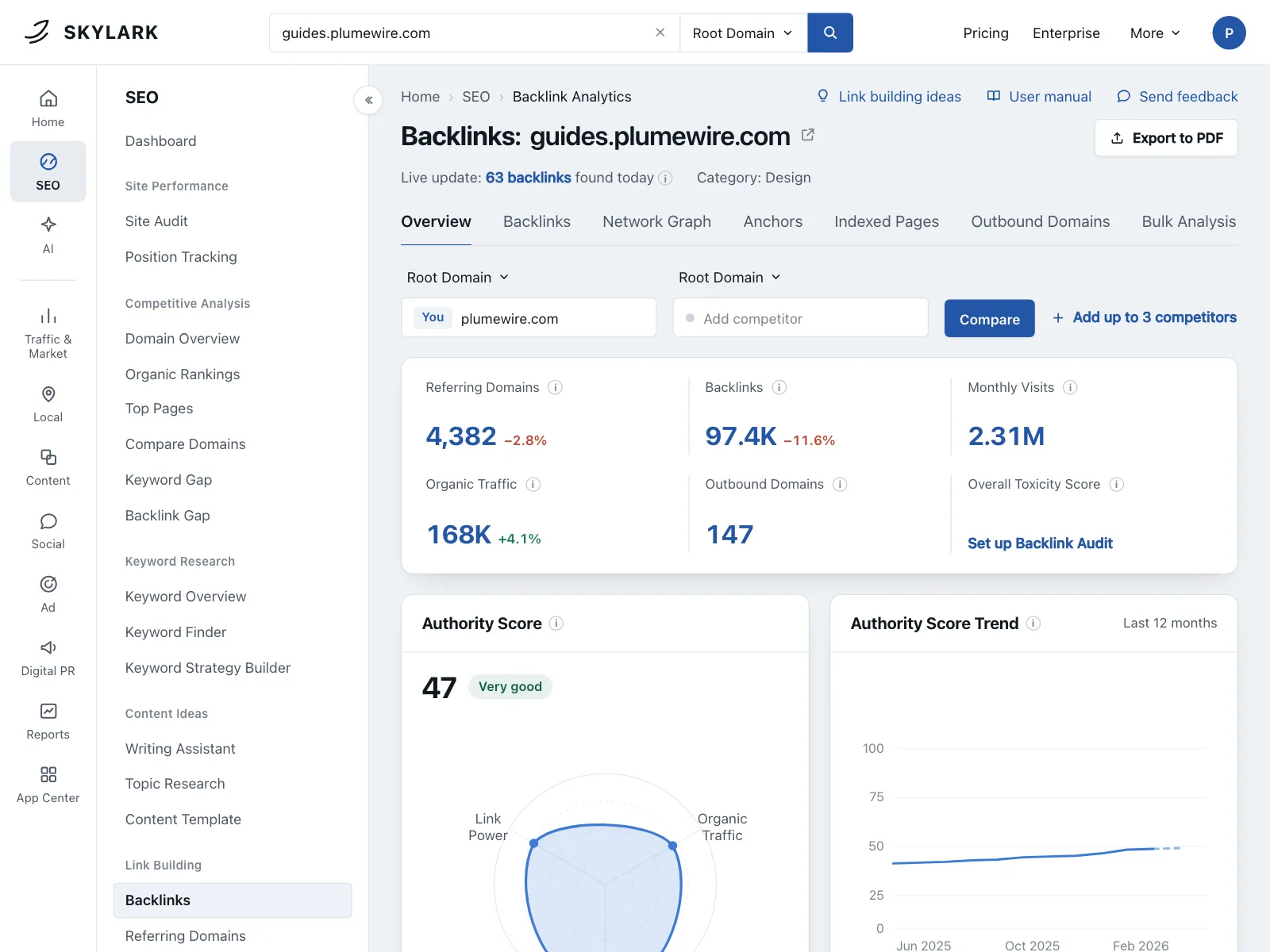1270x952 pixels.
Task: Show Backlinks metric info tooltip
Action: coord(779,387)
